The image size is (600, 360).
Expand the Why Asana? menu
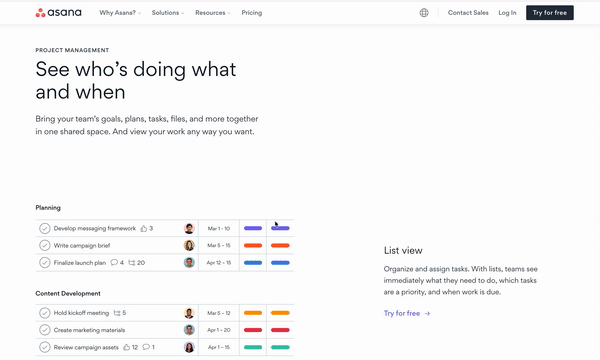pyautogui.click(x=120, y=13)
